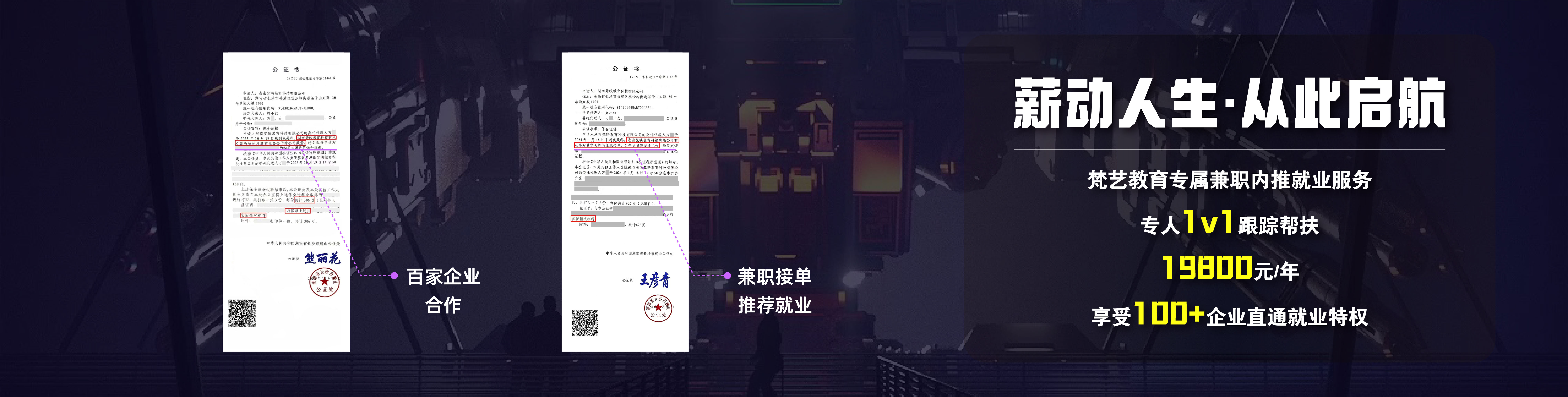Click the red-boxed 实际情况相符 on right certificate

(583, 218)
